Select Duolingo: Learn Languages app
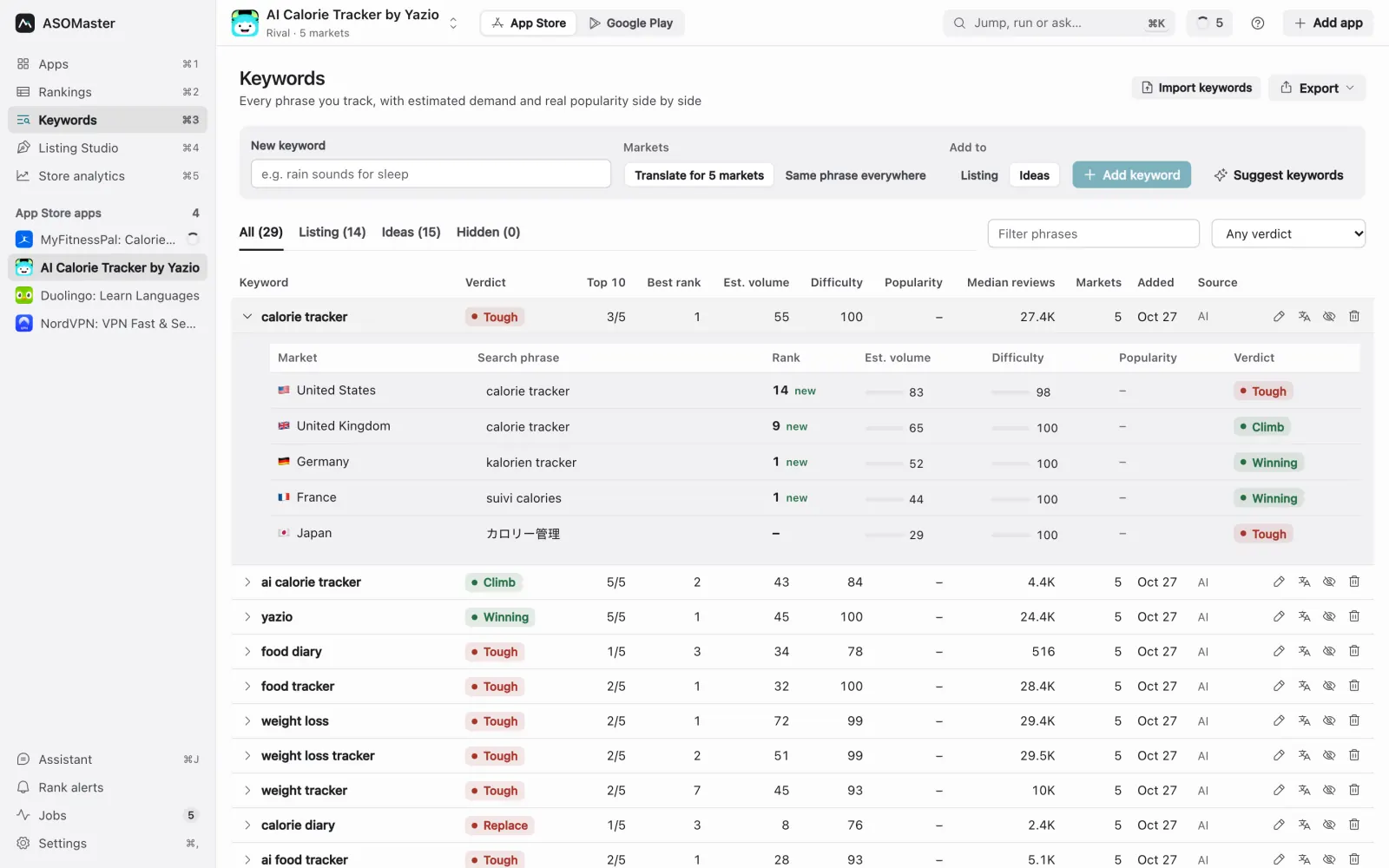 tap(108, 295)
